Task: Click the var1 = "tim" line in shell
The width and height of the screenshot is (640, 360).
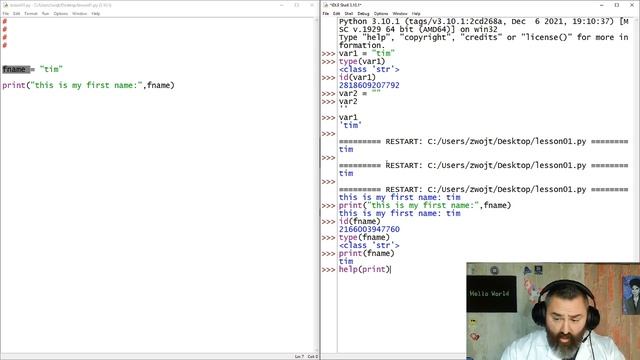Action: 367,53
